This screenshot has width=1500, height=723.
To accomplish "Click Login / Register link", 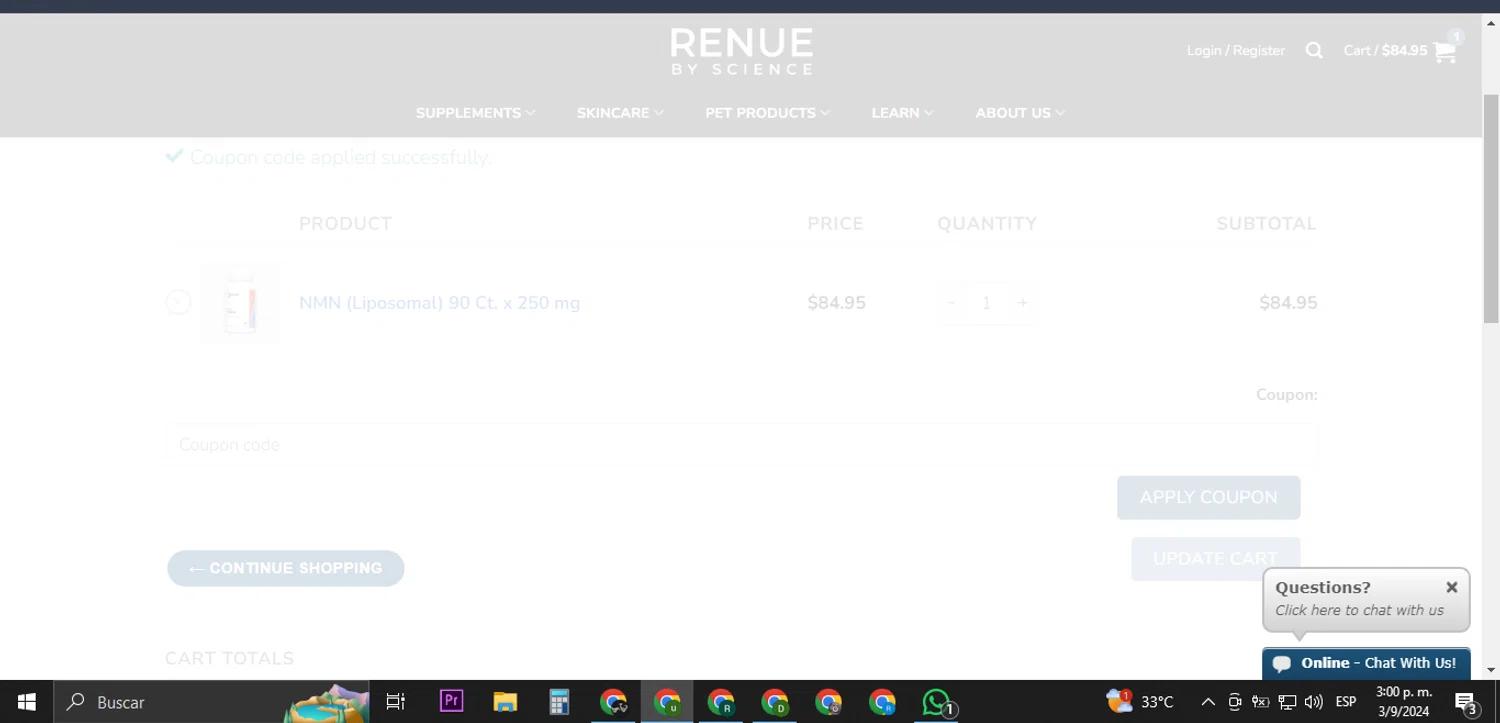I will click(x=1235, y=51).
